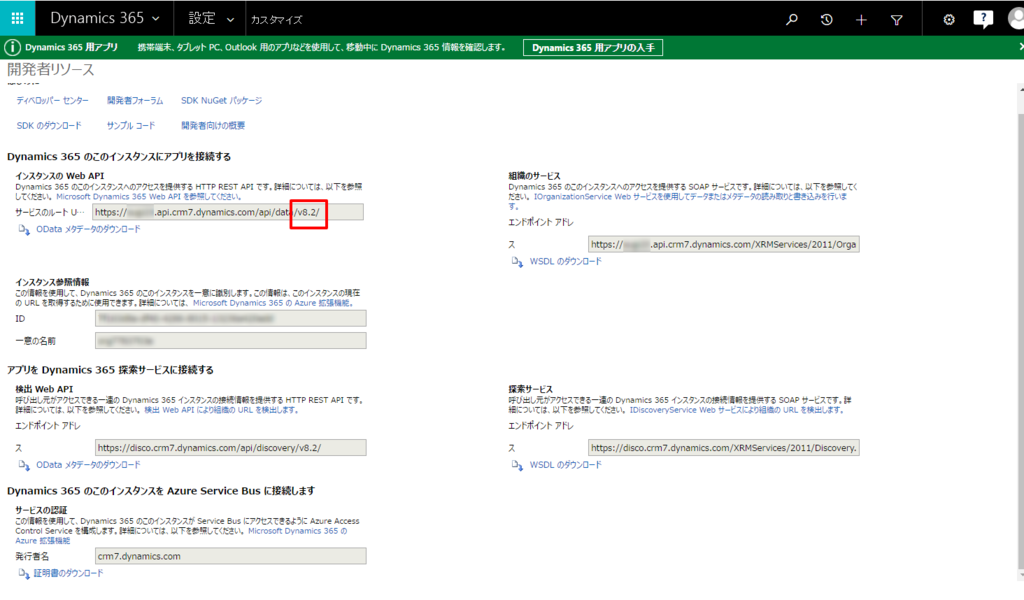This screenshot has height=600, width=1024.
Task: Click discovery Web API endpoint URL field
Action: click(x=231, y=448)
